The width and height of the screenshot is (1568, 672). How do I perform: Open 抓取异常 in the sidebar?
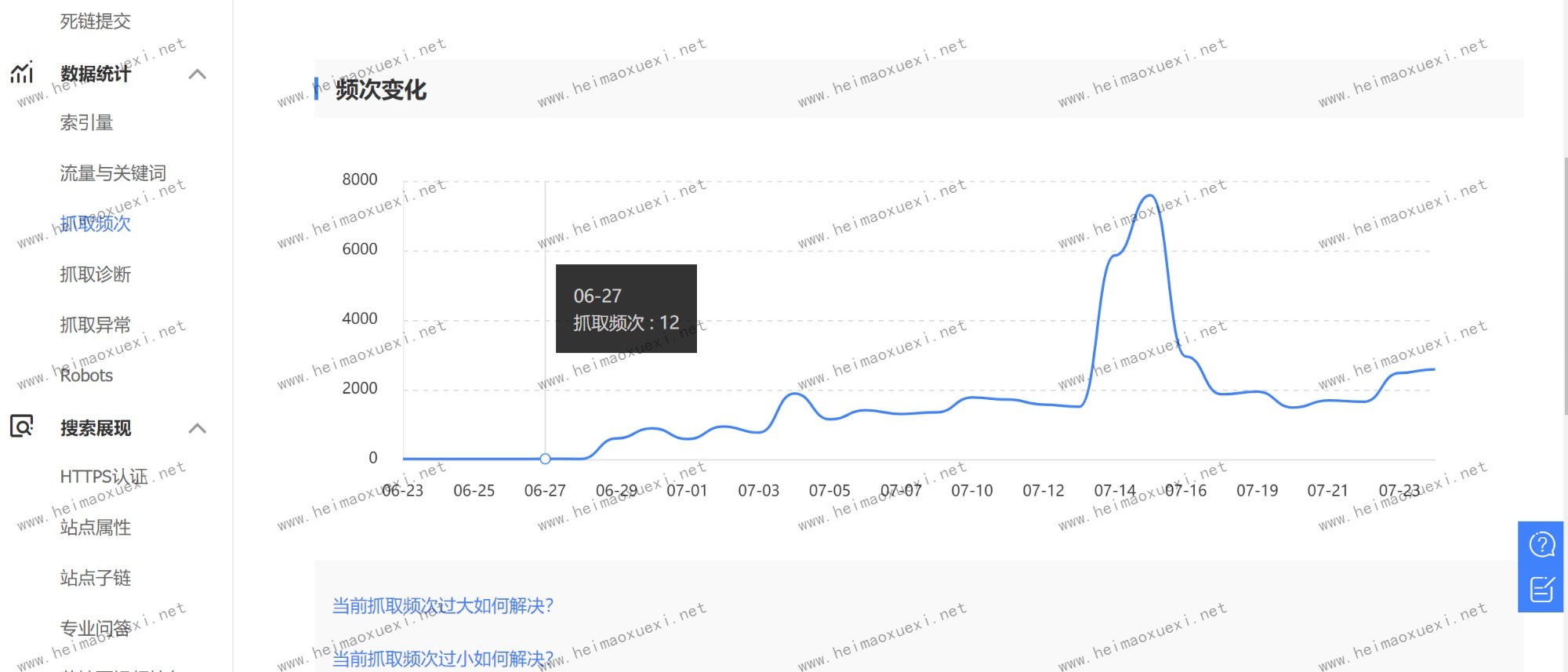96,325
